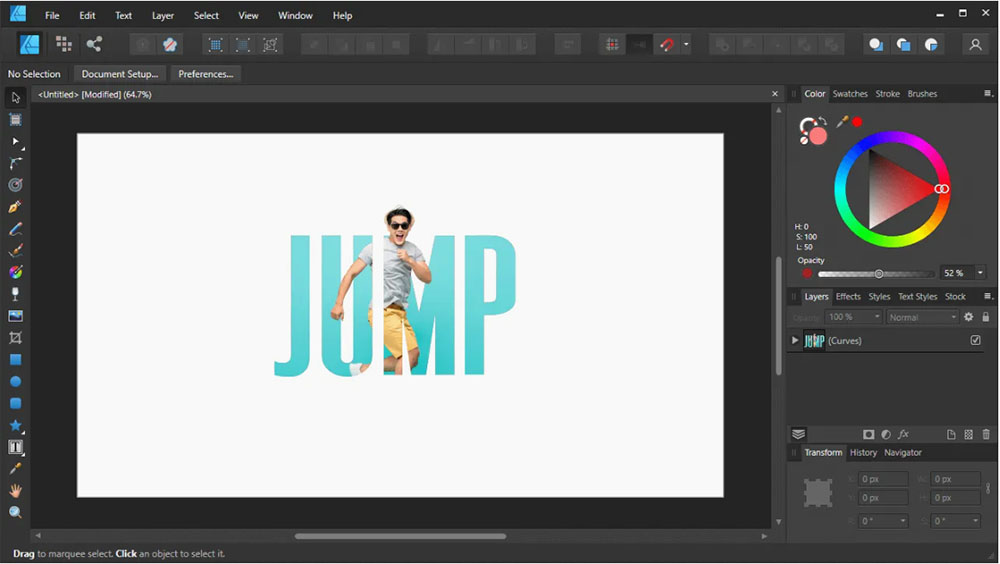Select the Artistic Text tool
Image resolution: width=1000 pixels, height=564 pixels.
pyautogui.click(x=15, y=447)
